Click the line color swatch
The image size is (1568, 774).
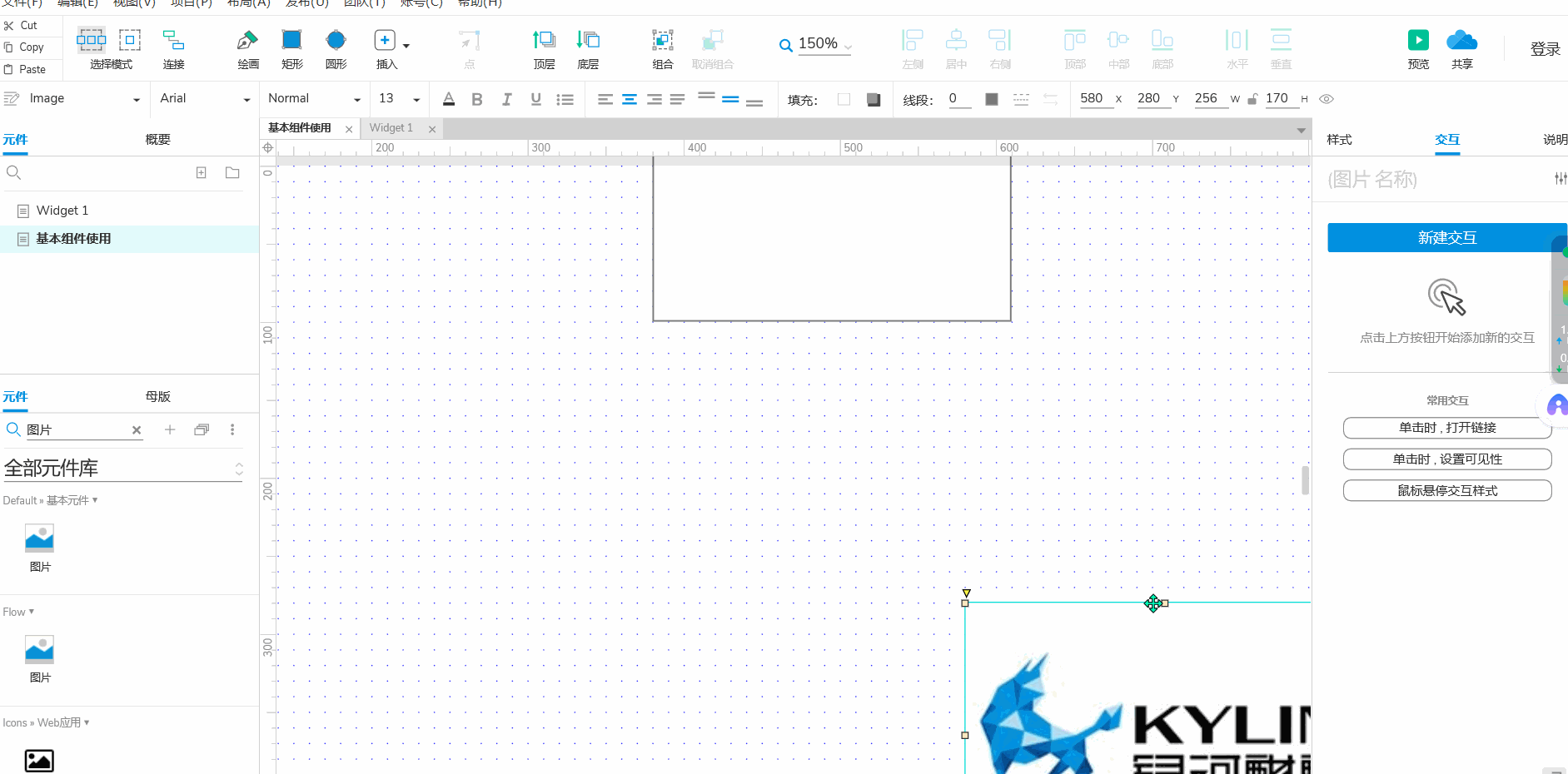[991, 99]
